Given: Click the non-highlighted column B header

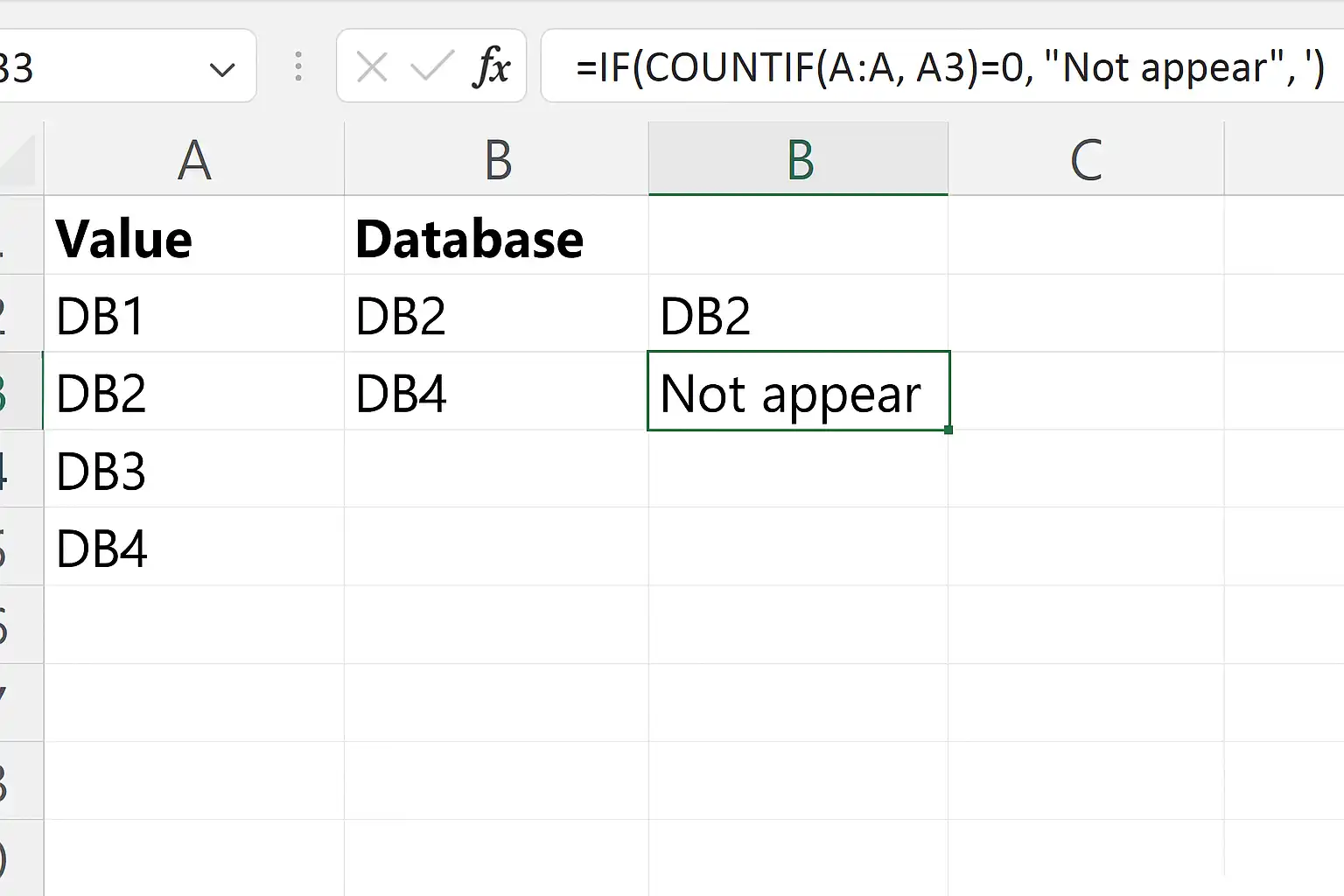Looking at the screenshot, I should click(496, 159).
